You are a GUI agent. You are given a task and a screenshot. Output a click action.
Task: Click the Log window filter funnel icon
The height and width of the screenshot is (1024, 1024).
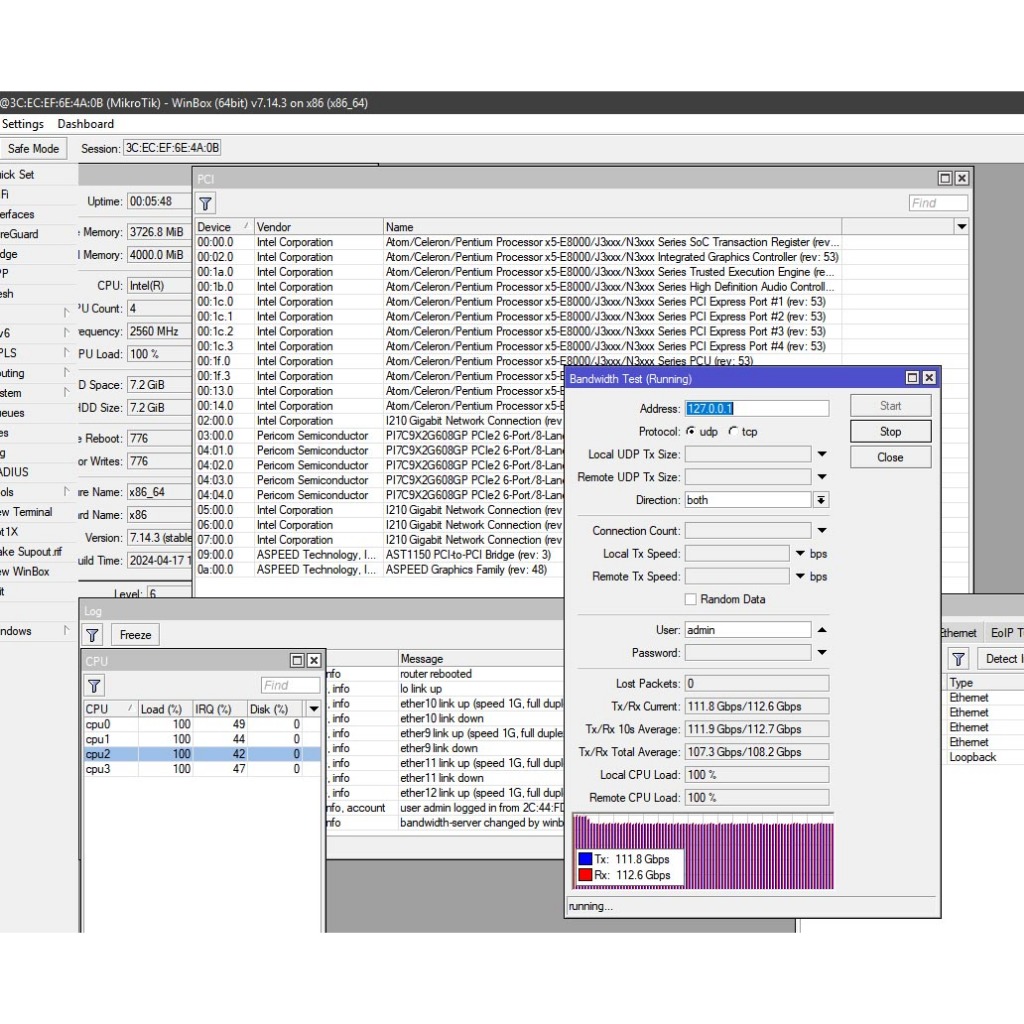coord(92,635)
